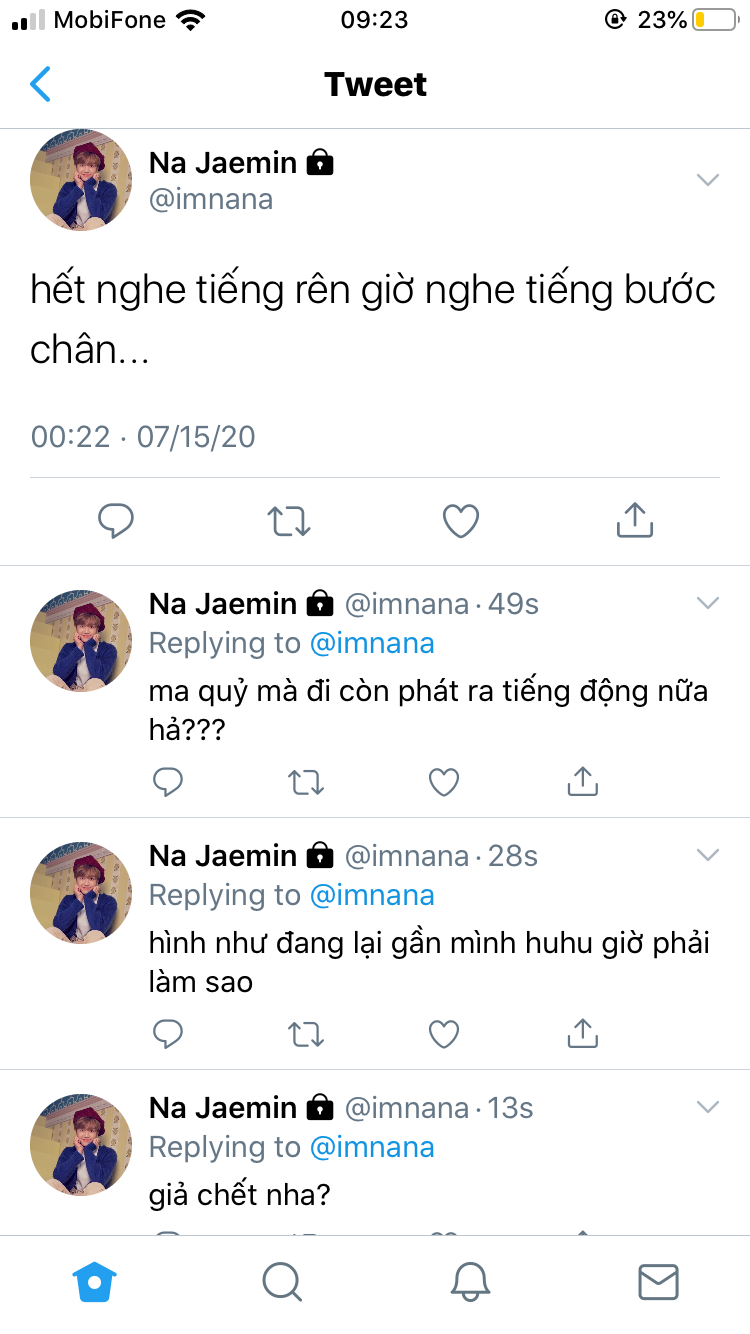Viewport: 750px width, 1334px height.
Task: Tap the Na Jaemin name on main tweet
Action: 223,162
